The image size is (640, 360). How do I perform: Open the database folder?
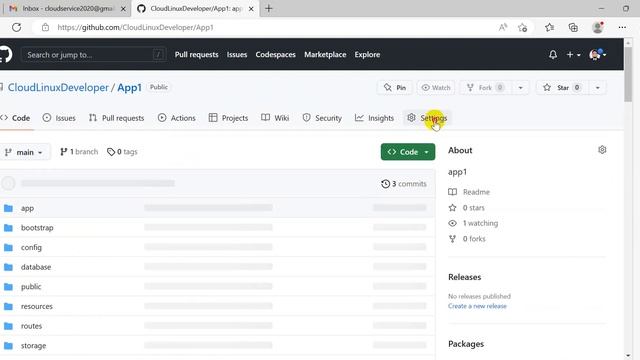pos(36,267)
